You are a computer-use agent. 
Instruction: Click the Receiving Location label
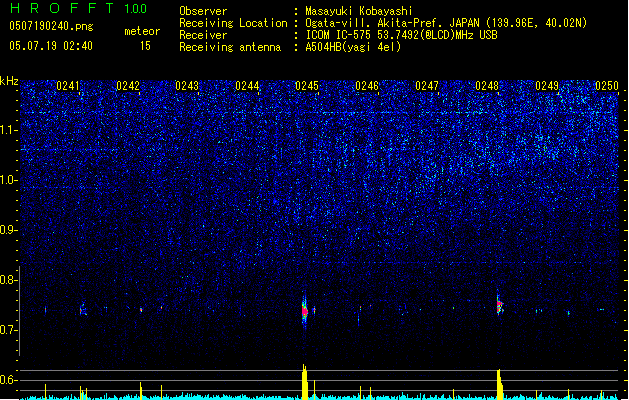233,23
